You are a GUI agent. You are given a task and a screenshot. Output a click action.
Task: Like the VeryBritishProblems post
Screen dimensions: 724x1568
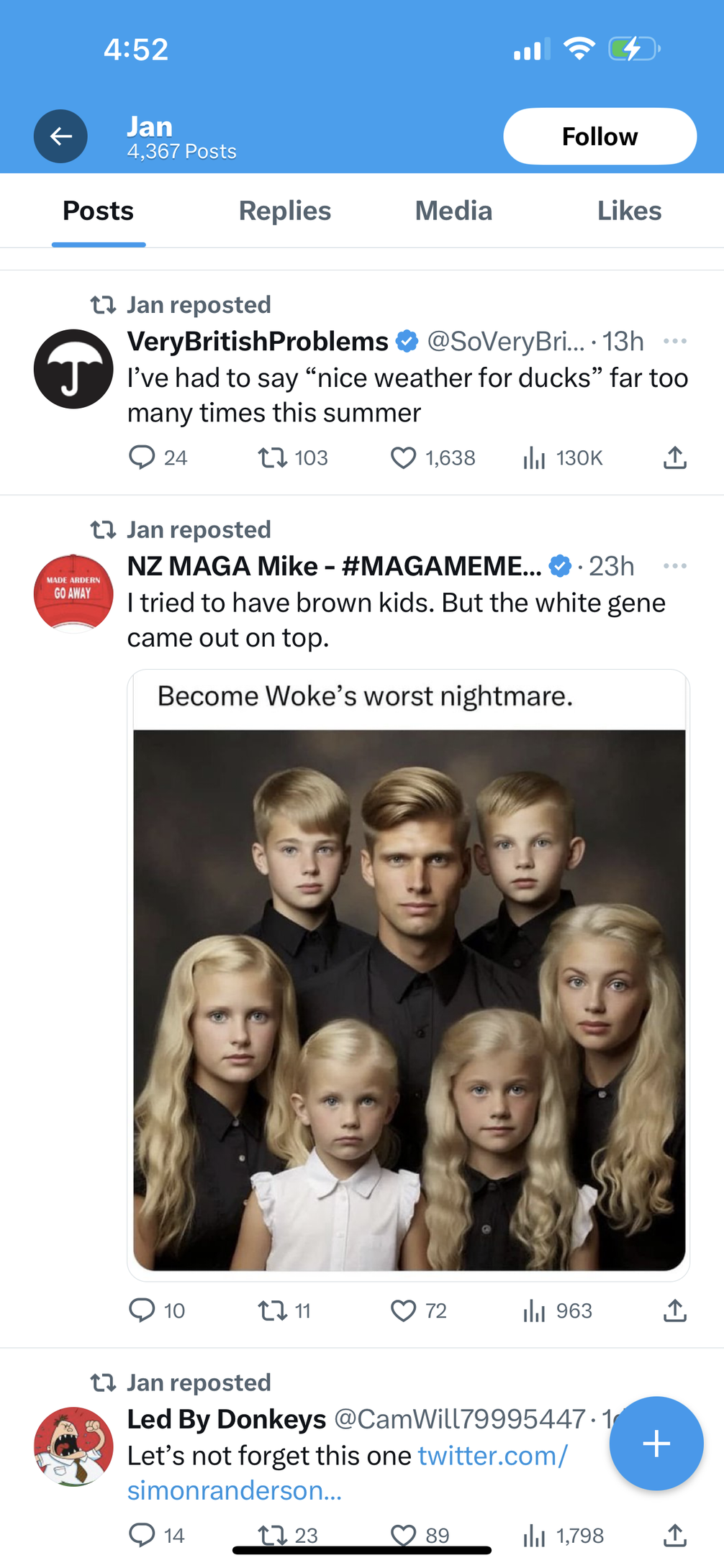click(403, 457)
